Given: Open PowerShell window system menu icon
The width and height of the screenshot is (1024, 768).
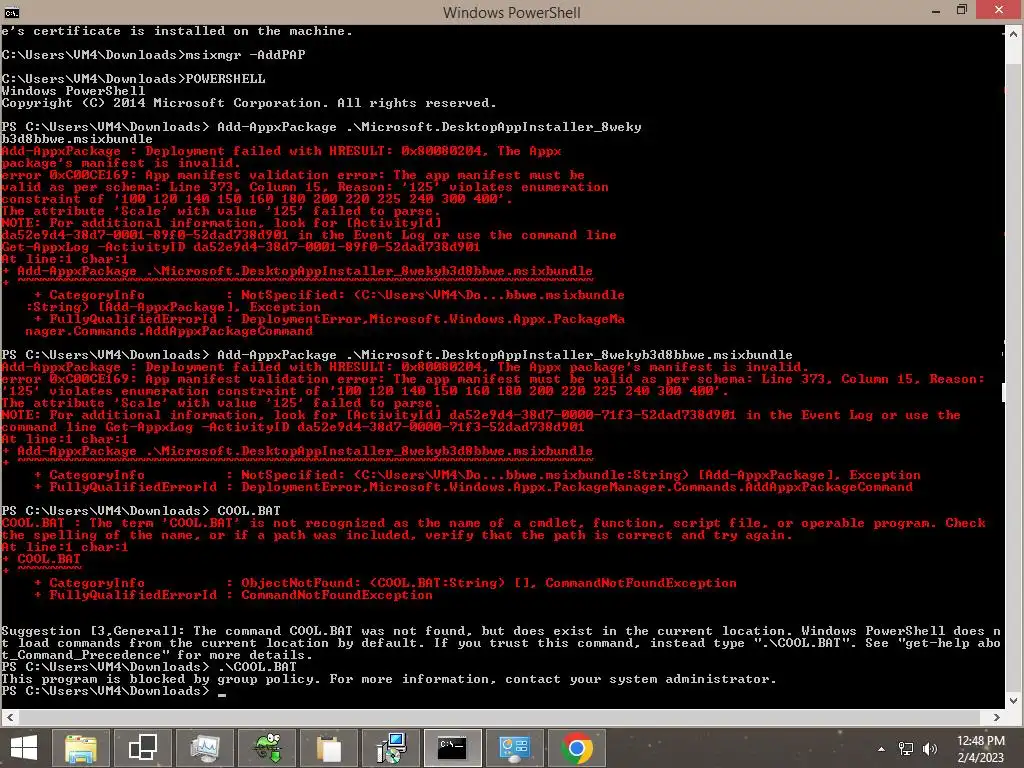Looking at the screenshot, I should (12, 12).
